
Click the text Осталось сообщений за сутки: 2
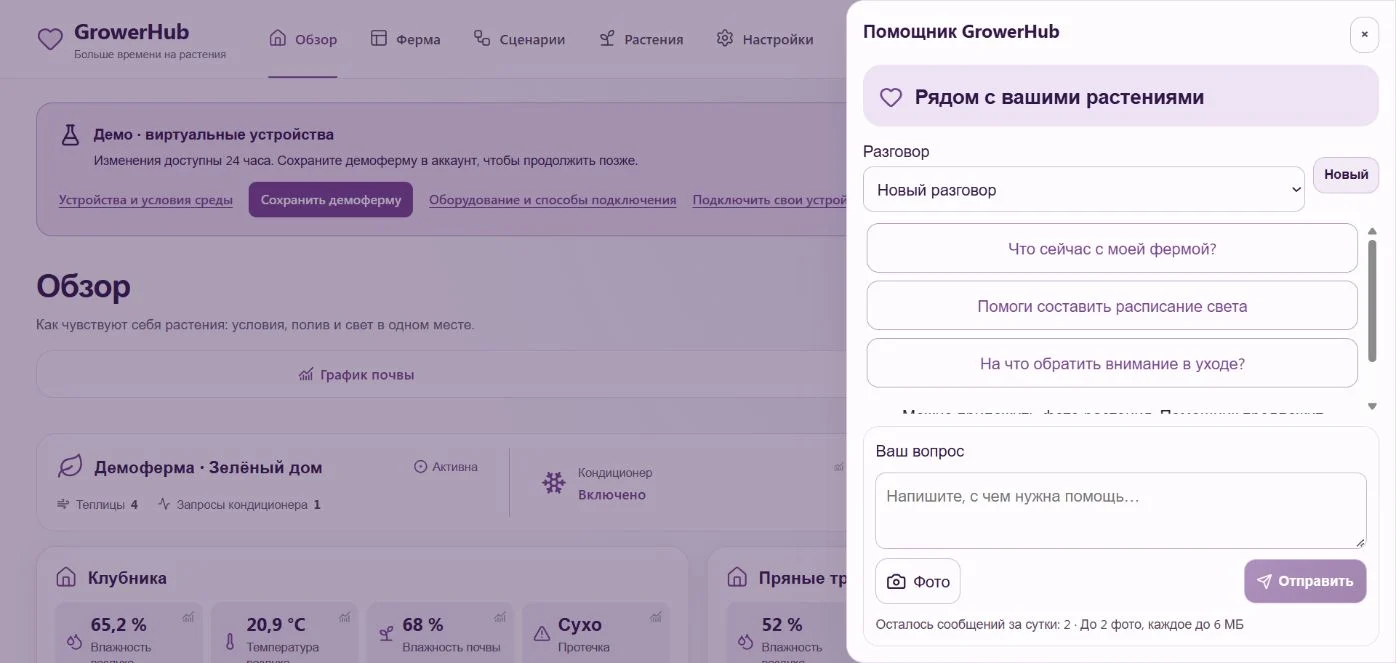tap(973, 625)
